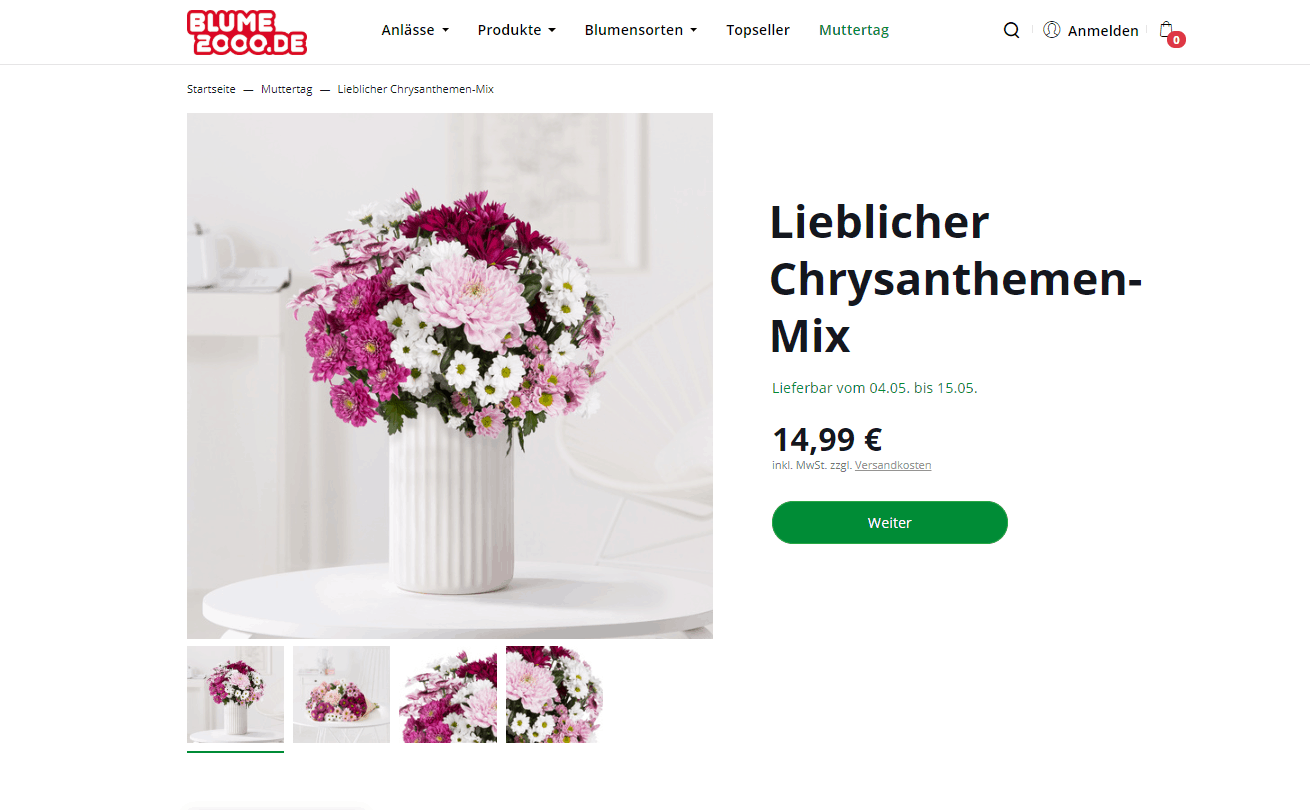Go to Startseite breadcrumb
This screenshot has width=1310, height=810.
point(211,89)
